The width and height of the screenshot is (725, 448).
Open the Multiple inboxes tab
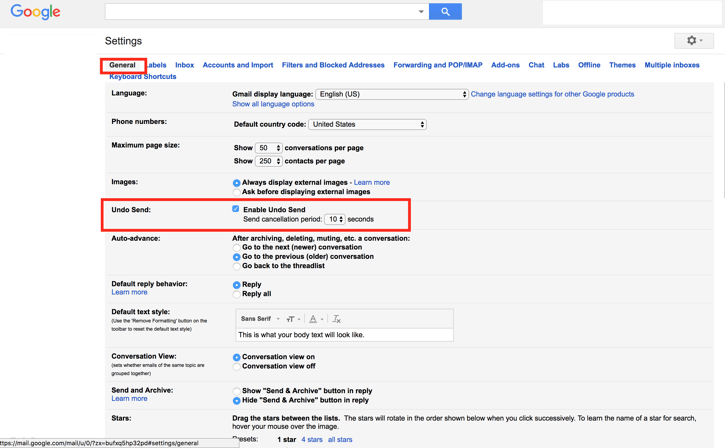672,65
